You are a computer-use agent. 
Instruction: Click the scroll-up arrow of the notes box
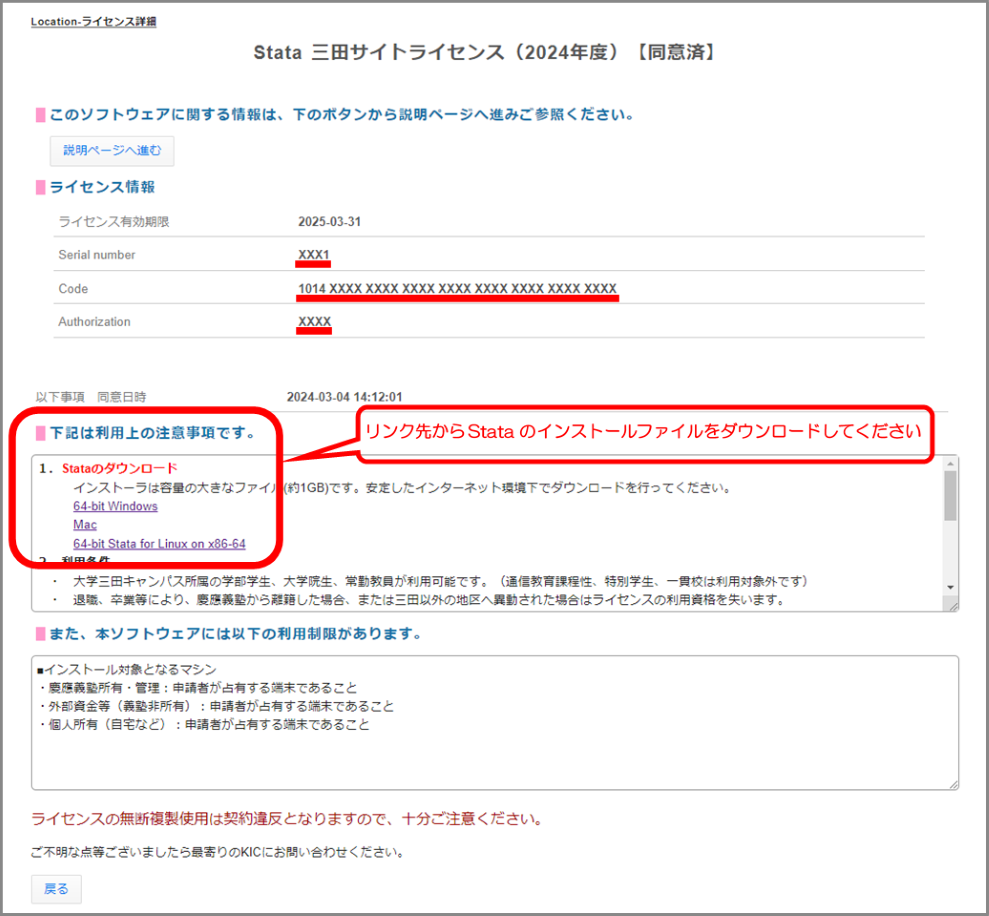pyautogui.click(x=951, y=464)
